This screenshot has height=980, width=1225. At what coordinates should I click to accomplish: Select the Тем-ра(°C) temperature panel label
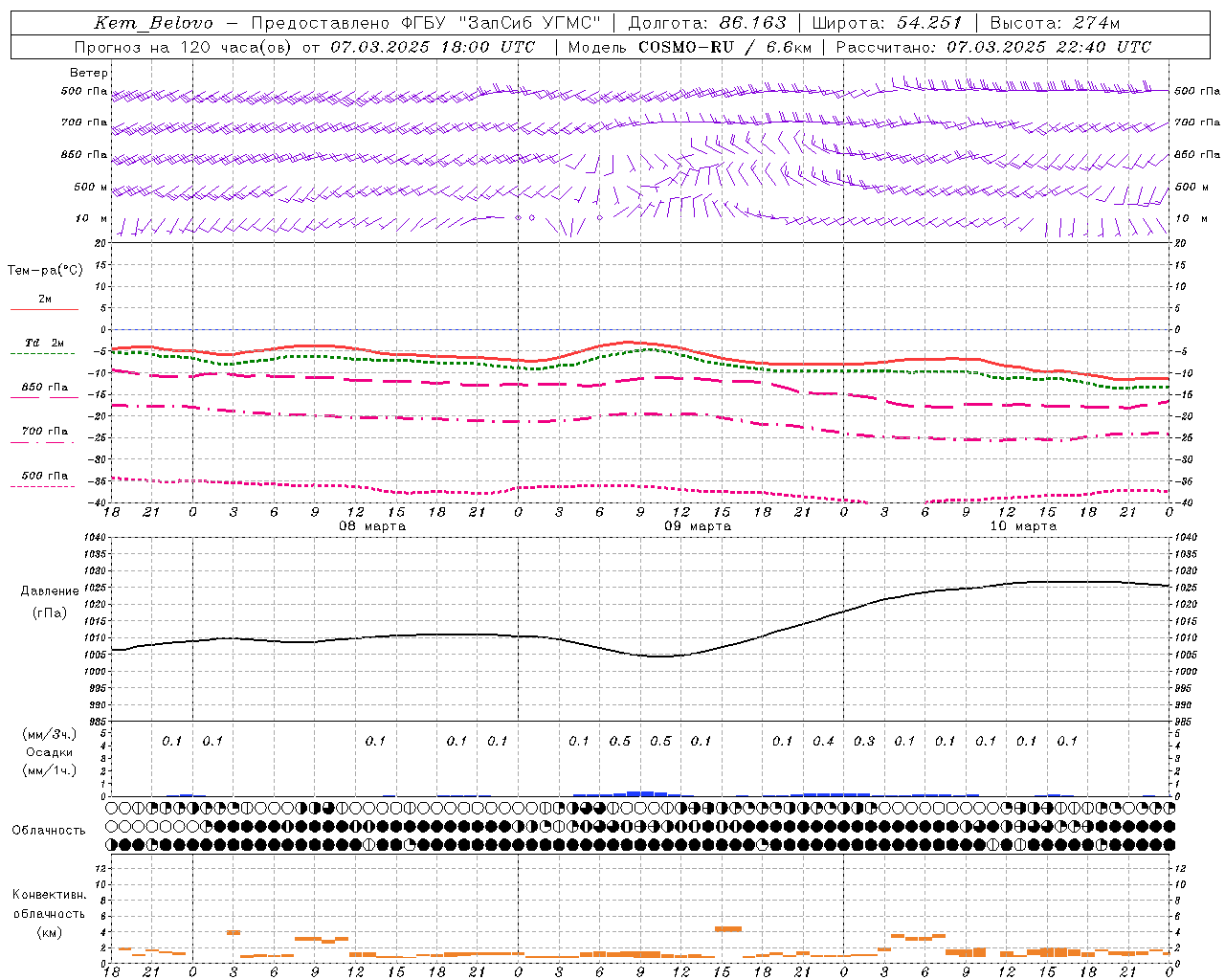tap(45, 271)
